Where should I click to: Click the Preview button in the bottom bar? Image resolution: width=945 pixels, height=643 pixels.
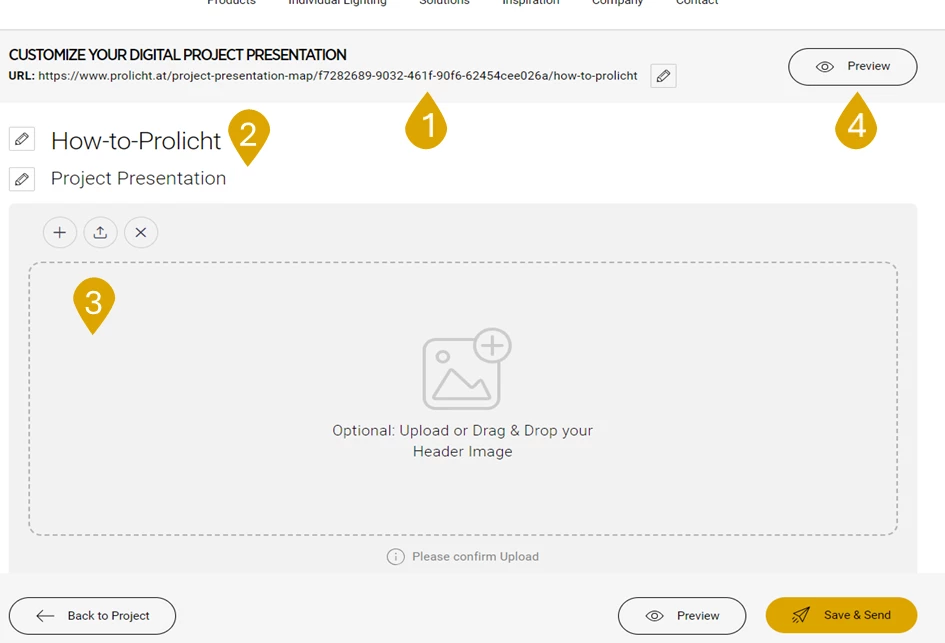coord(682,616)
